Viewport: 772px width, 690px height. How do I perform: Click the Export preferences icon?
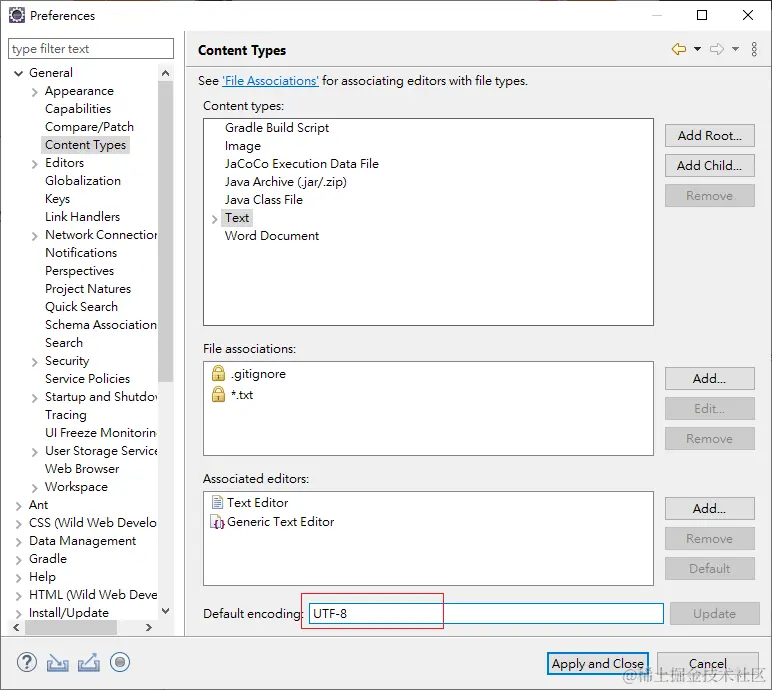point(89,663)
